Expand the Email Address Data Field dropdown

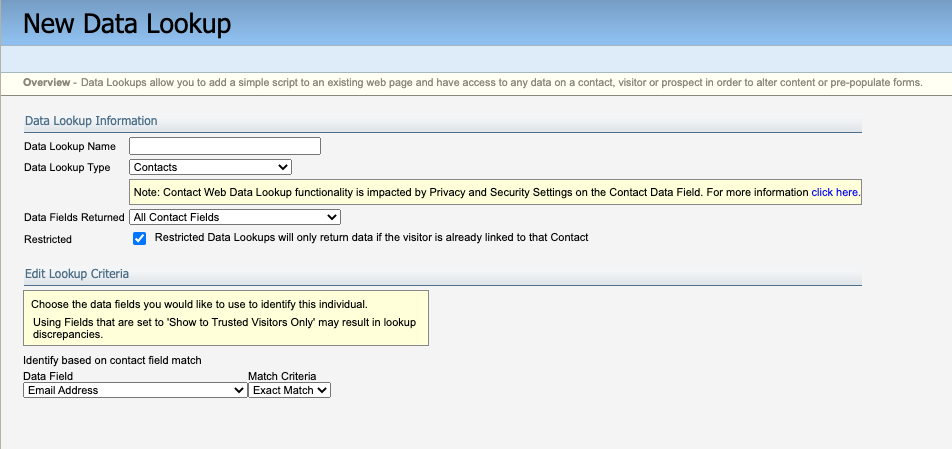[135, 390]
